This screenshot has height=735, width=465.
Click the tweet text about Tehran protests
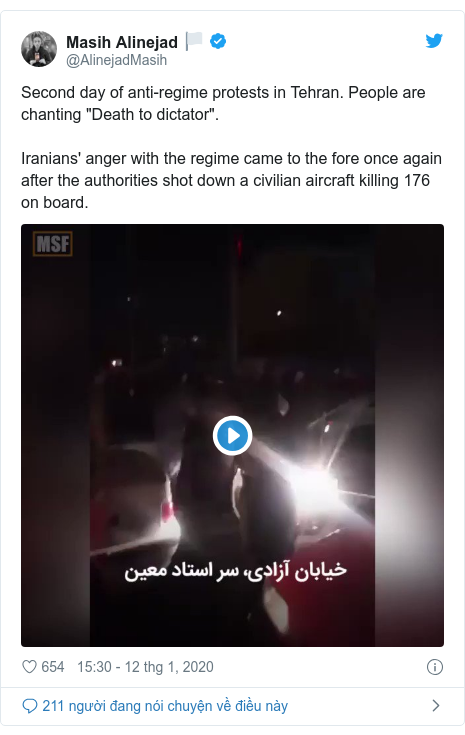coord(223,103)
